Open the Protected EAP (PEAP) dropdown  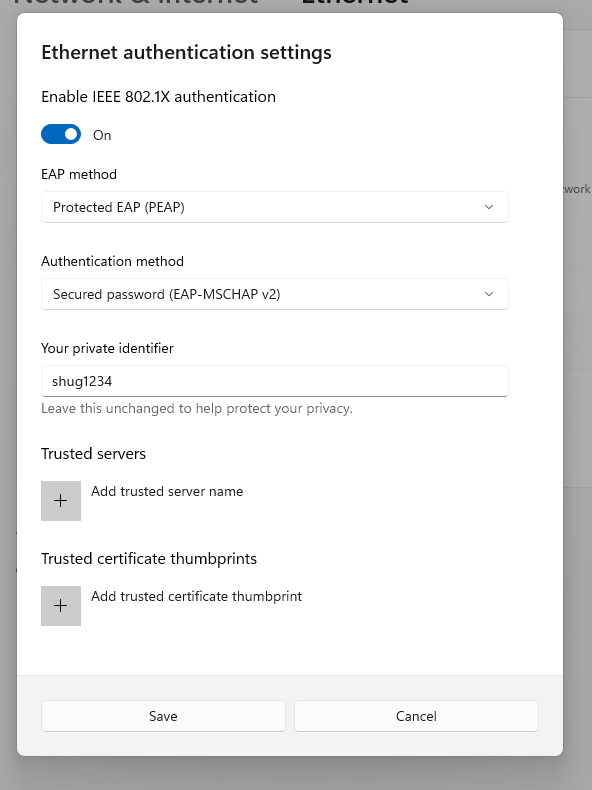coord(275,207)
